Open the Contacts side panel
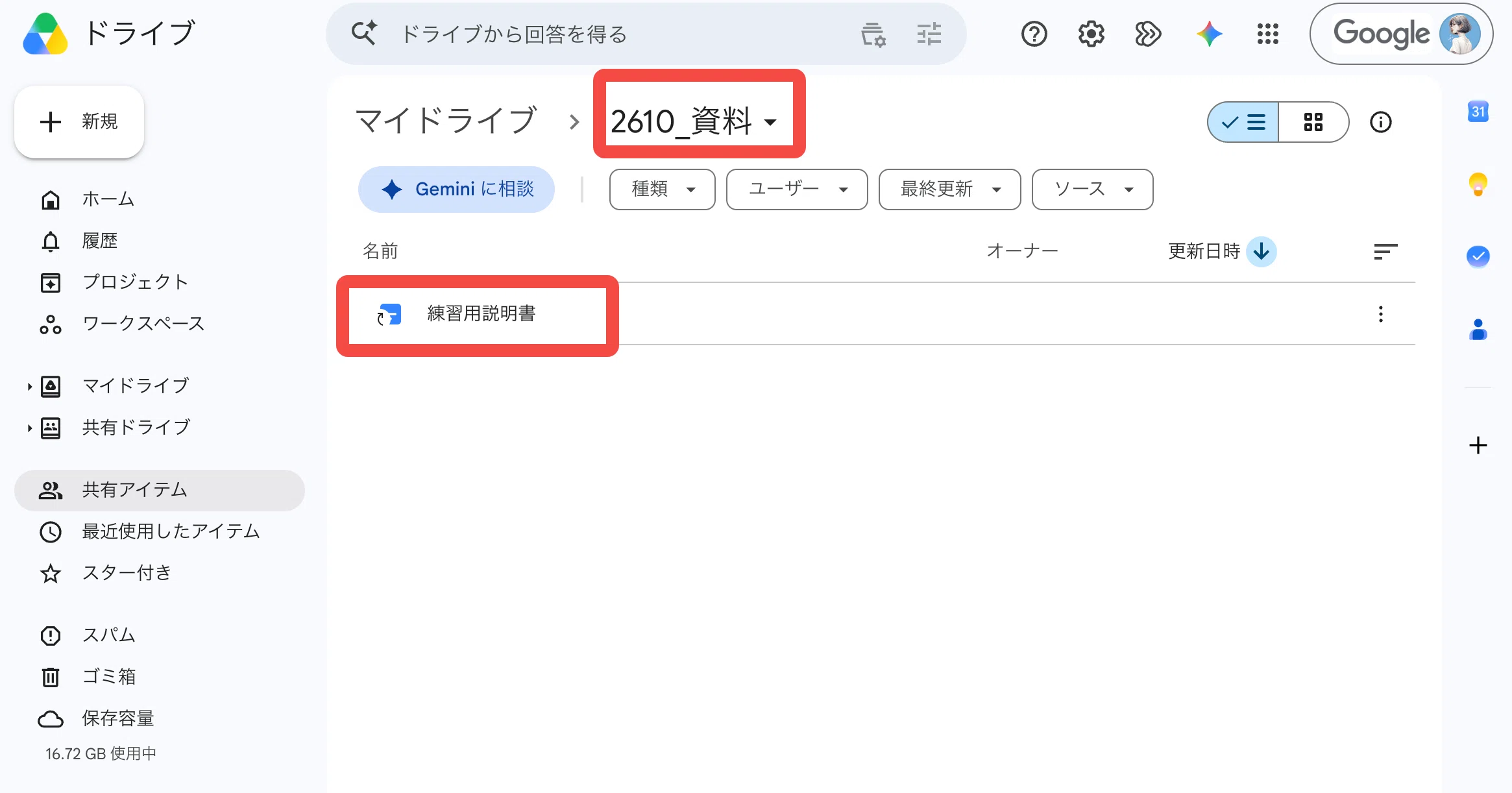Viewport: 1512px width, 793px height. click(x=1478, y=329)
